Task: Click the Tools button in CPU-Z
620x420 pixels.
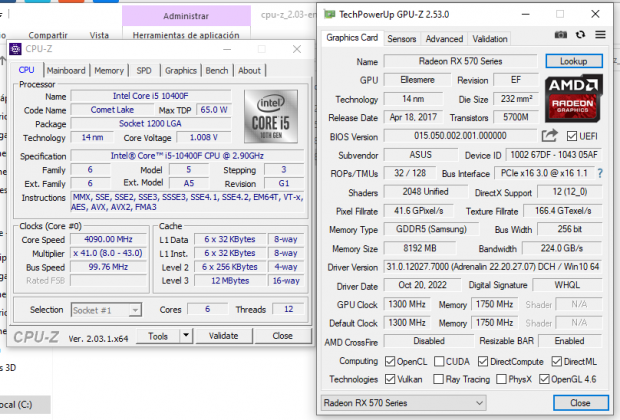Action: coord(158,336)
